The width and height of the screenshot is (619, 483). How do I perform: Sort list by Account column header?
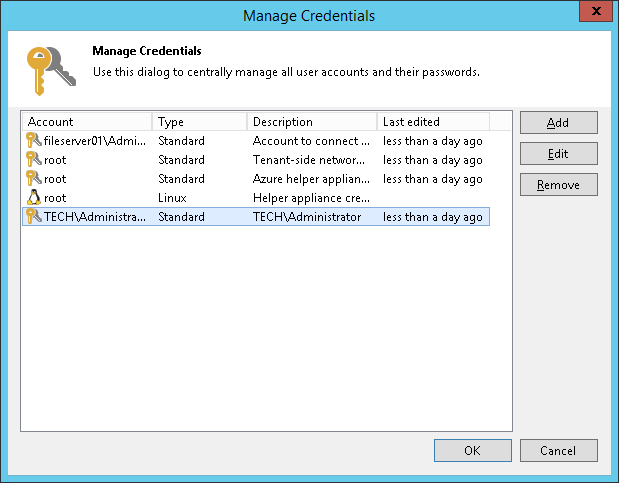pos(87,122)
